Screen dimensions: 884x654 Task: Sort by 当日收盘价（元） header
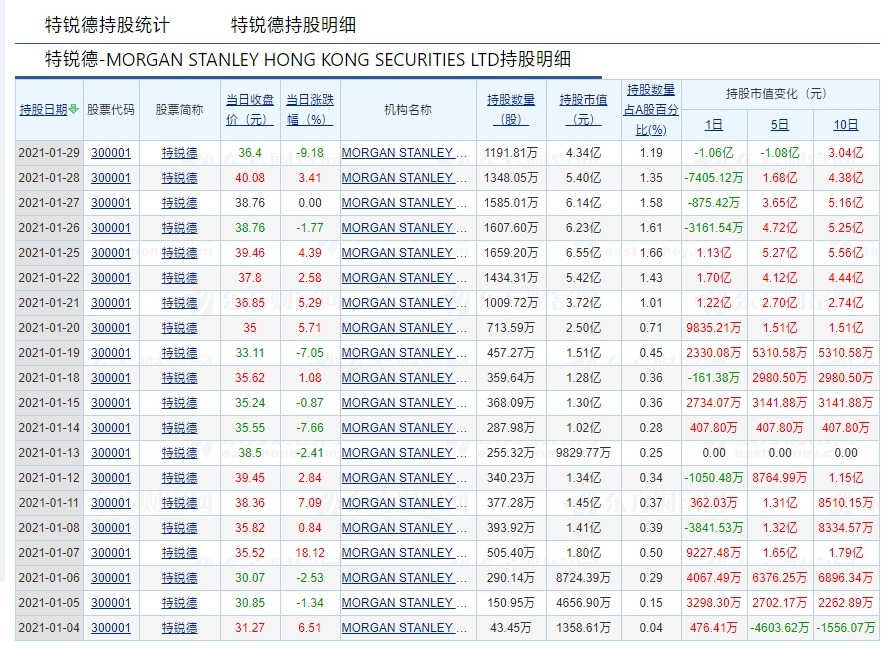point(250,109)
